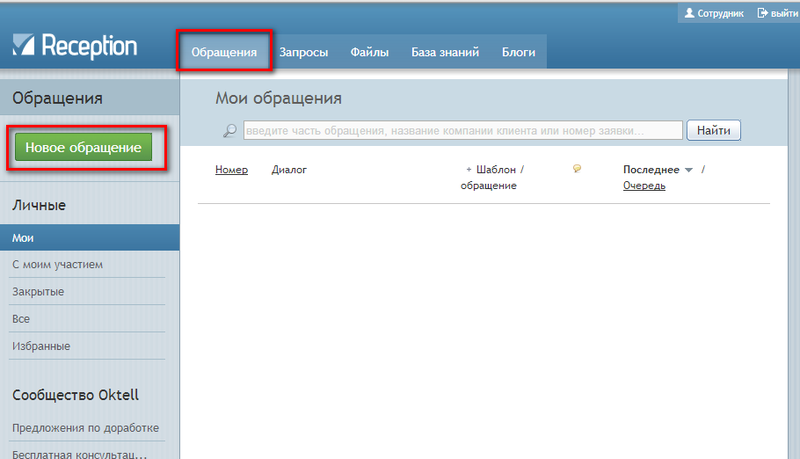Screen dimensions: 800x459
Task: Sort by the Номер column
Action: coord(231,169)
